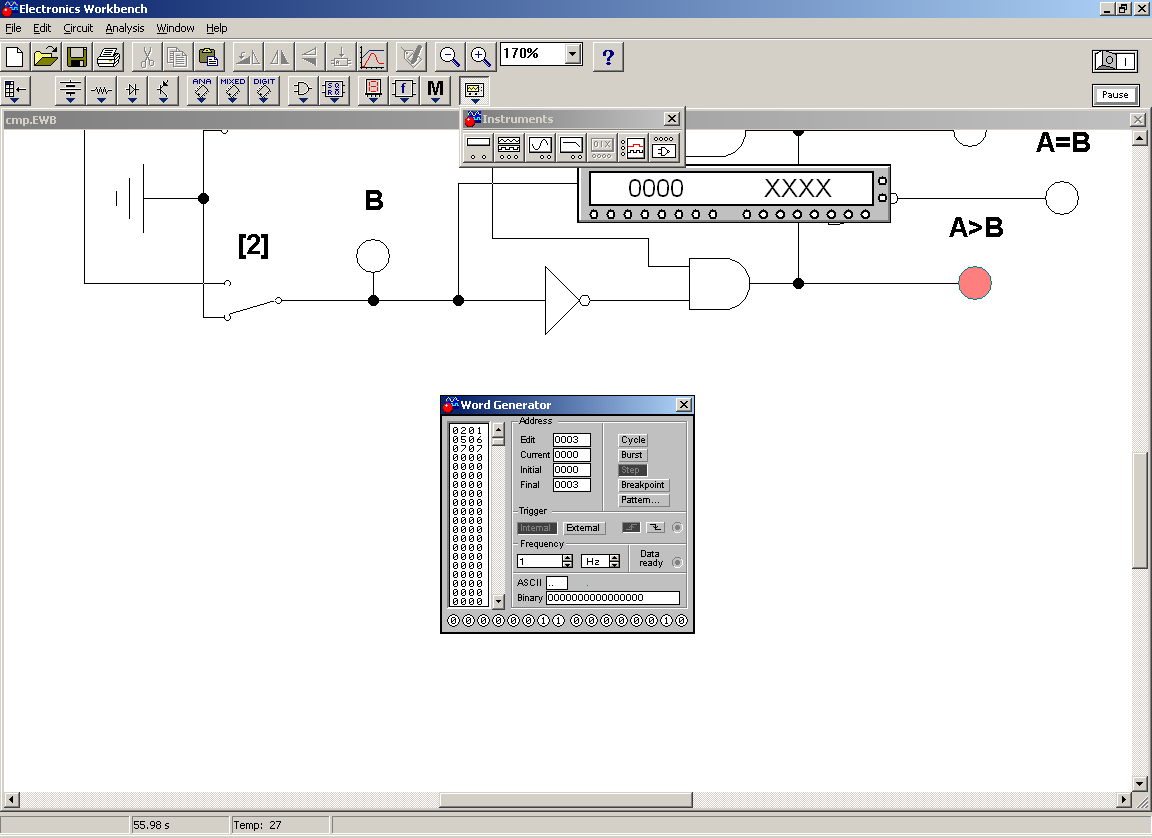Viewport: 1152px width, 838px height.
Task: Open the Controls function bin
Action: [x=404, y=91]
